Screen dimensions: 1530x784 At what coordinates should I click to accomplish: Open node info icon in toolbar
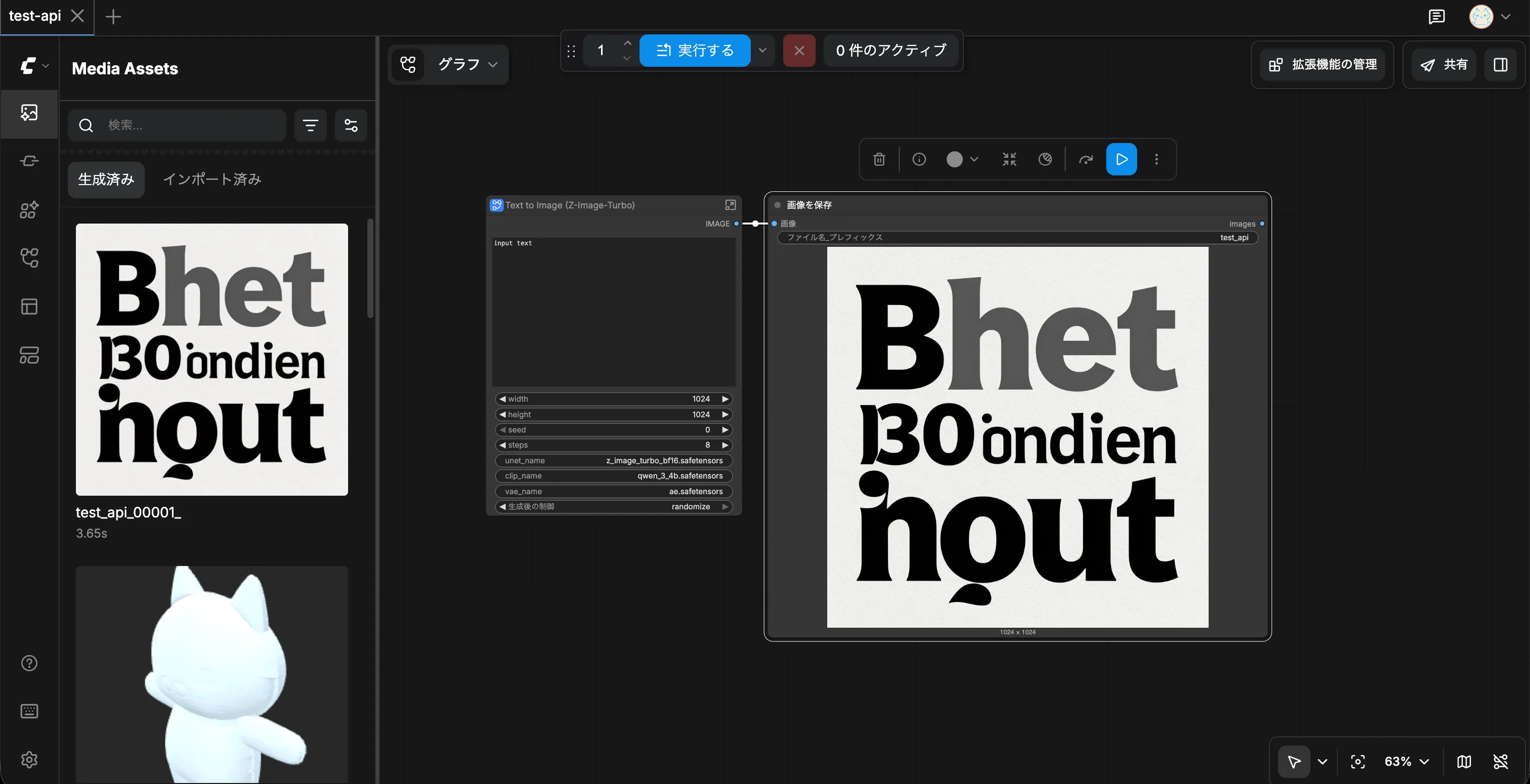pyautogui.click(x=919, y=159)
